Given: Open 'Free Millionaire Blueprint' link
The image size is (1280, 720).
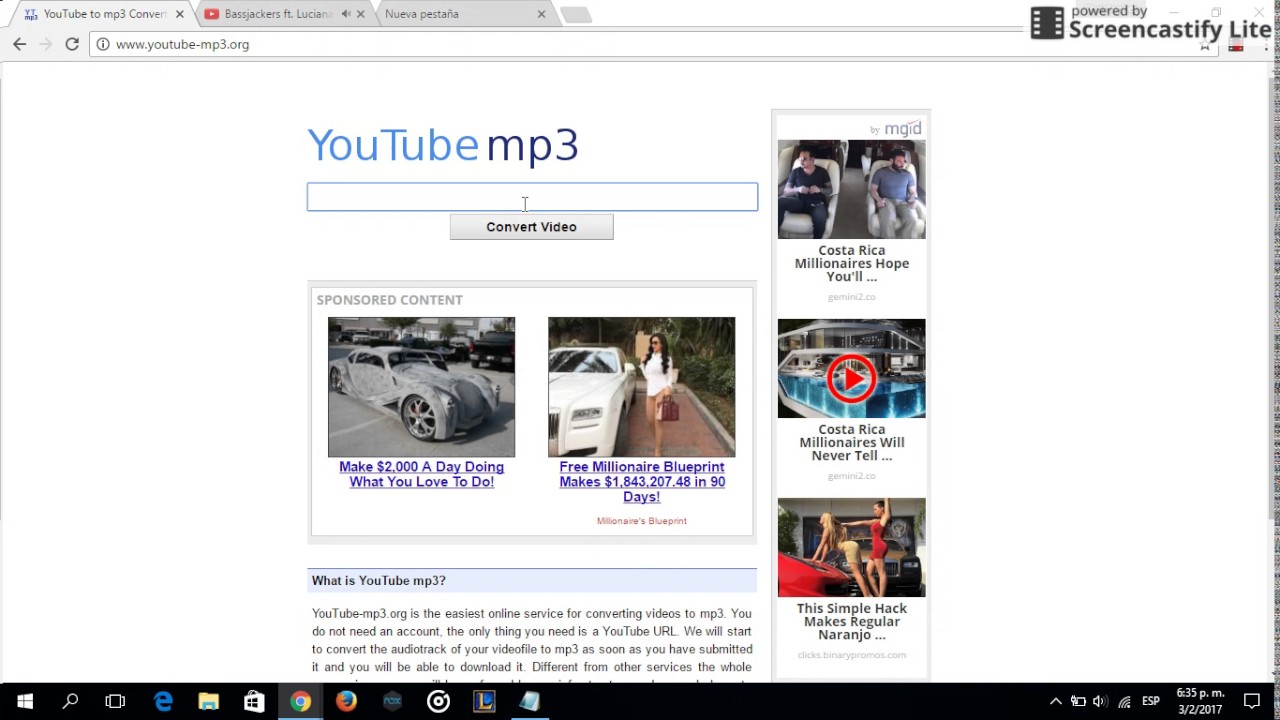Looking at the screenshot, I should [x=642, y=481].
